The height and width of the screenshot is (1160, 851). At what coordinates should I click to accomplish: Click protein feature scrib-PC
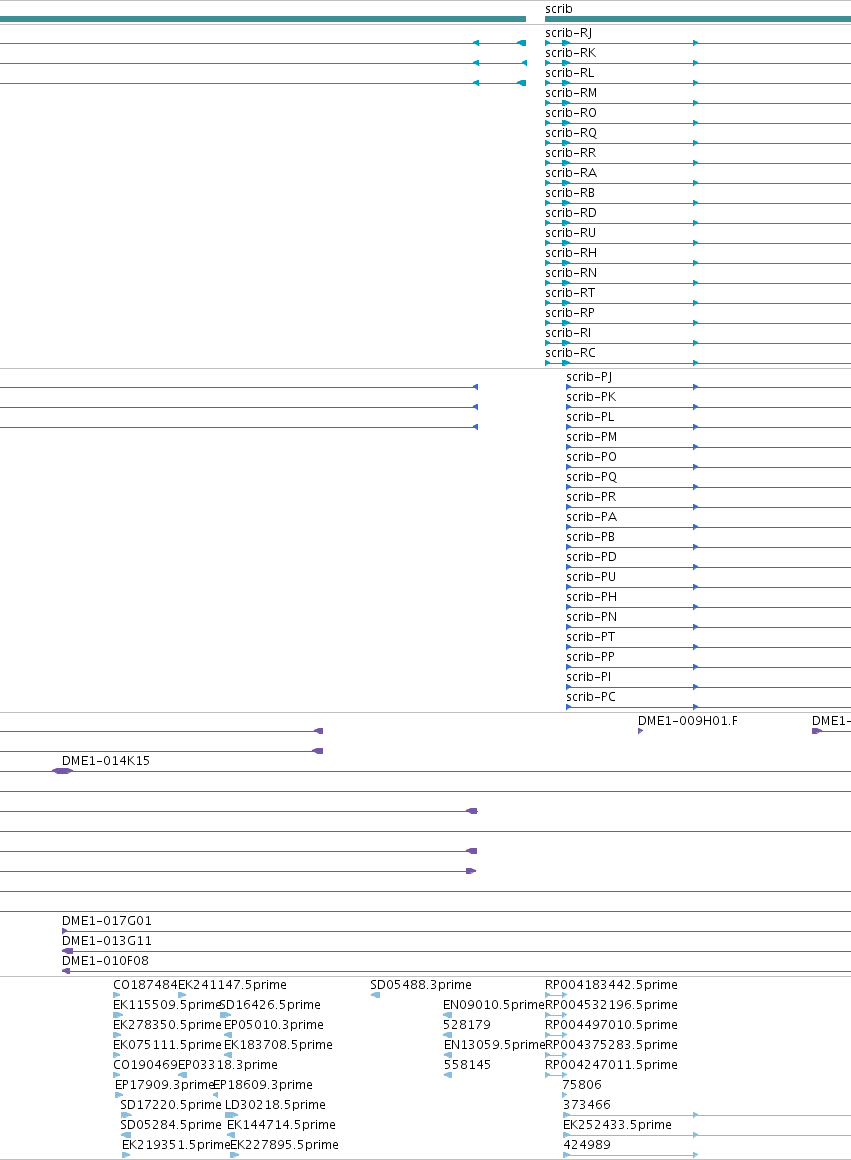coord(591,696)
